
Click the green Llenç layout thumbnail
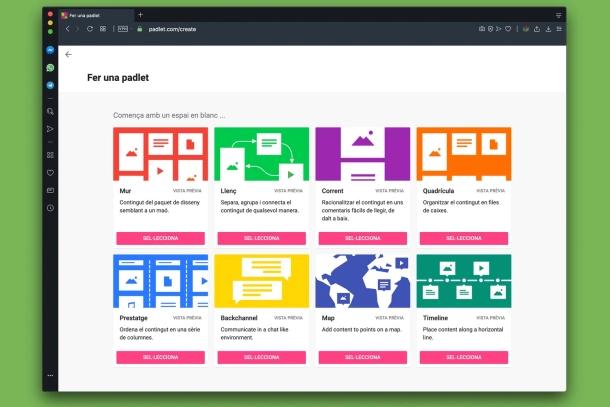click(262, 154)
